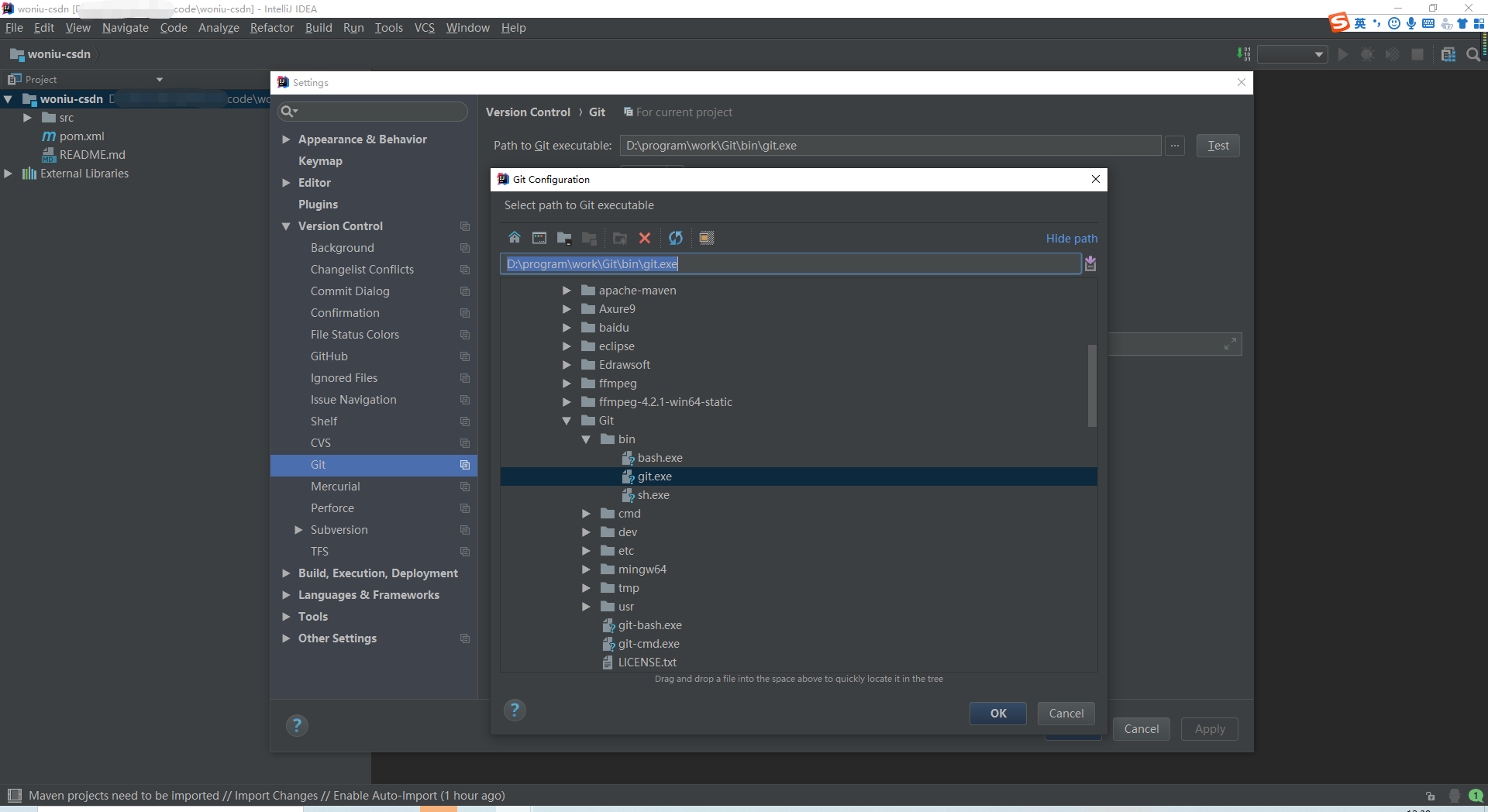Open the VCS menu
This screenshot has height=812, width=1488.
point(424,28)
